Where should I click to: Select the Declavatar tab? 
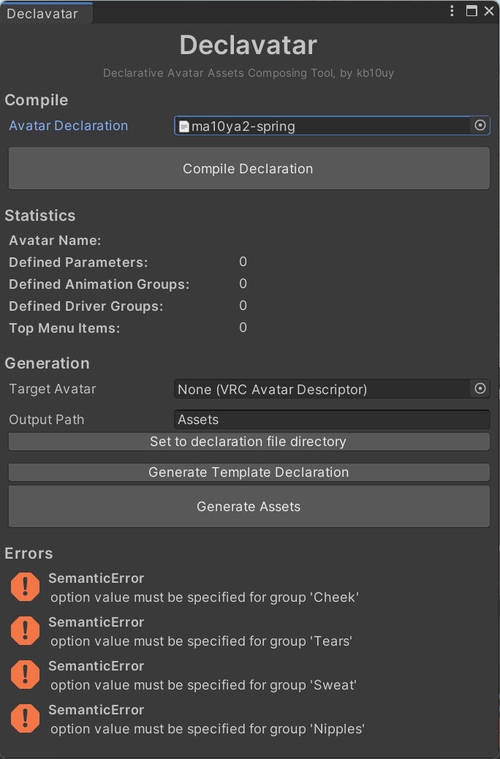point(43,14)
